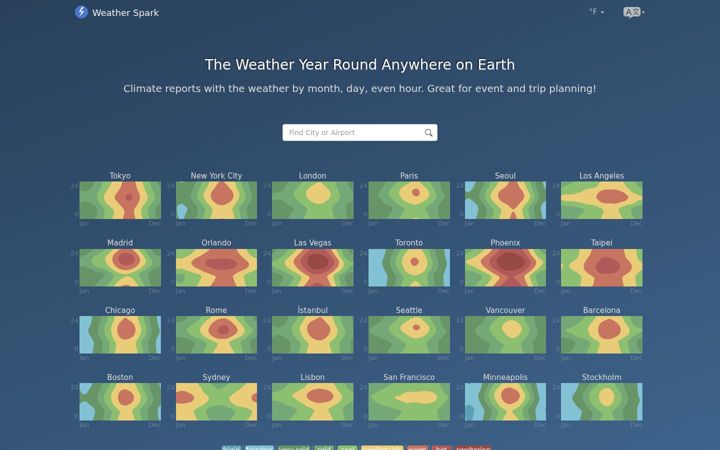Open the language translation dropdown
Viewport: 720px width, 450px height.
(x=634, y=12)
